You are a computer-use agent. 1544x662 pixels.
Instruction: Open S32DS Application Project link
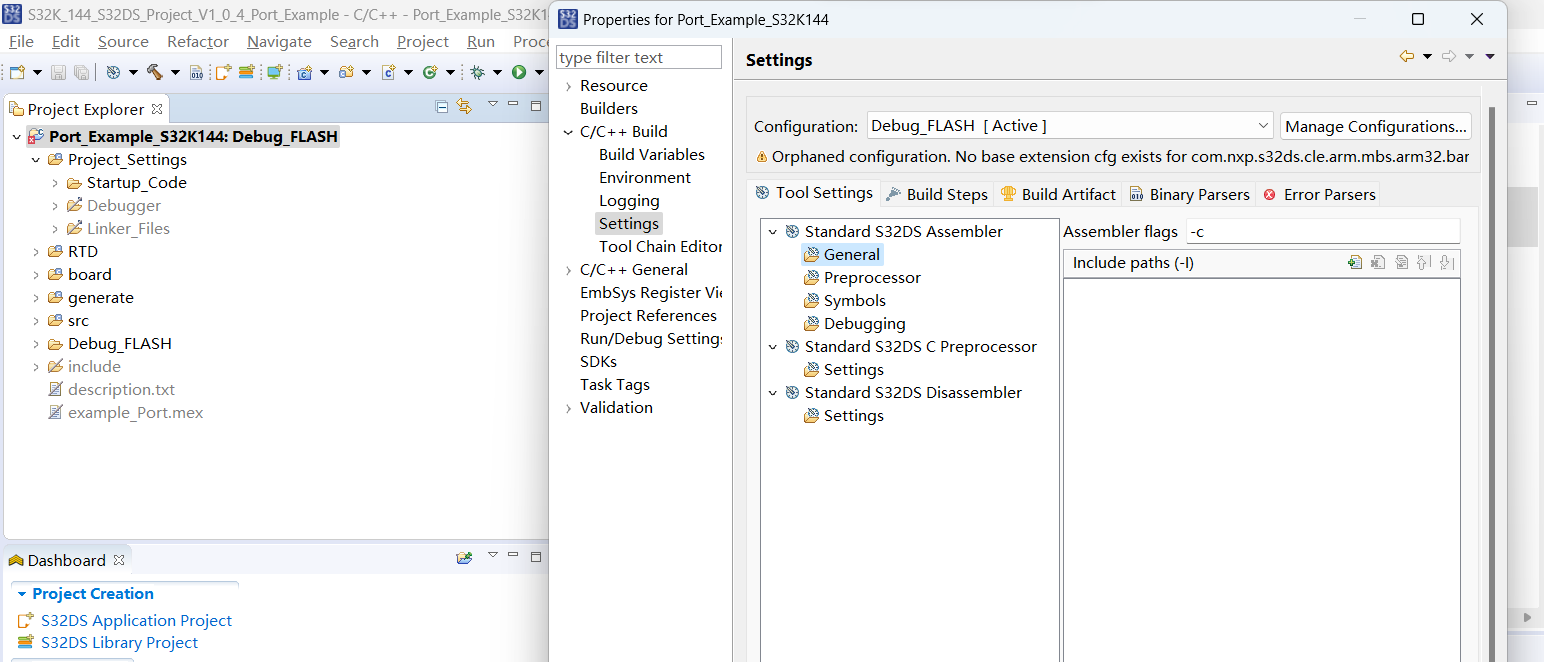[135, 620]
